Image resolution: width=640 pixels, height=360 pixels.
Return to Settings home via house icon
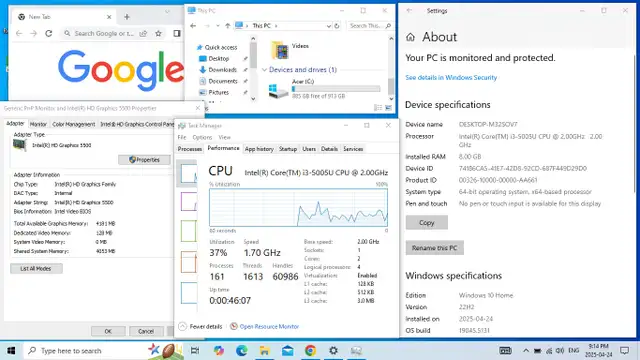[410, 38]
